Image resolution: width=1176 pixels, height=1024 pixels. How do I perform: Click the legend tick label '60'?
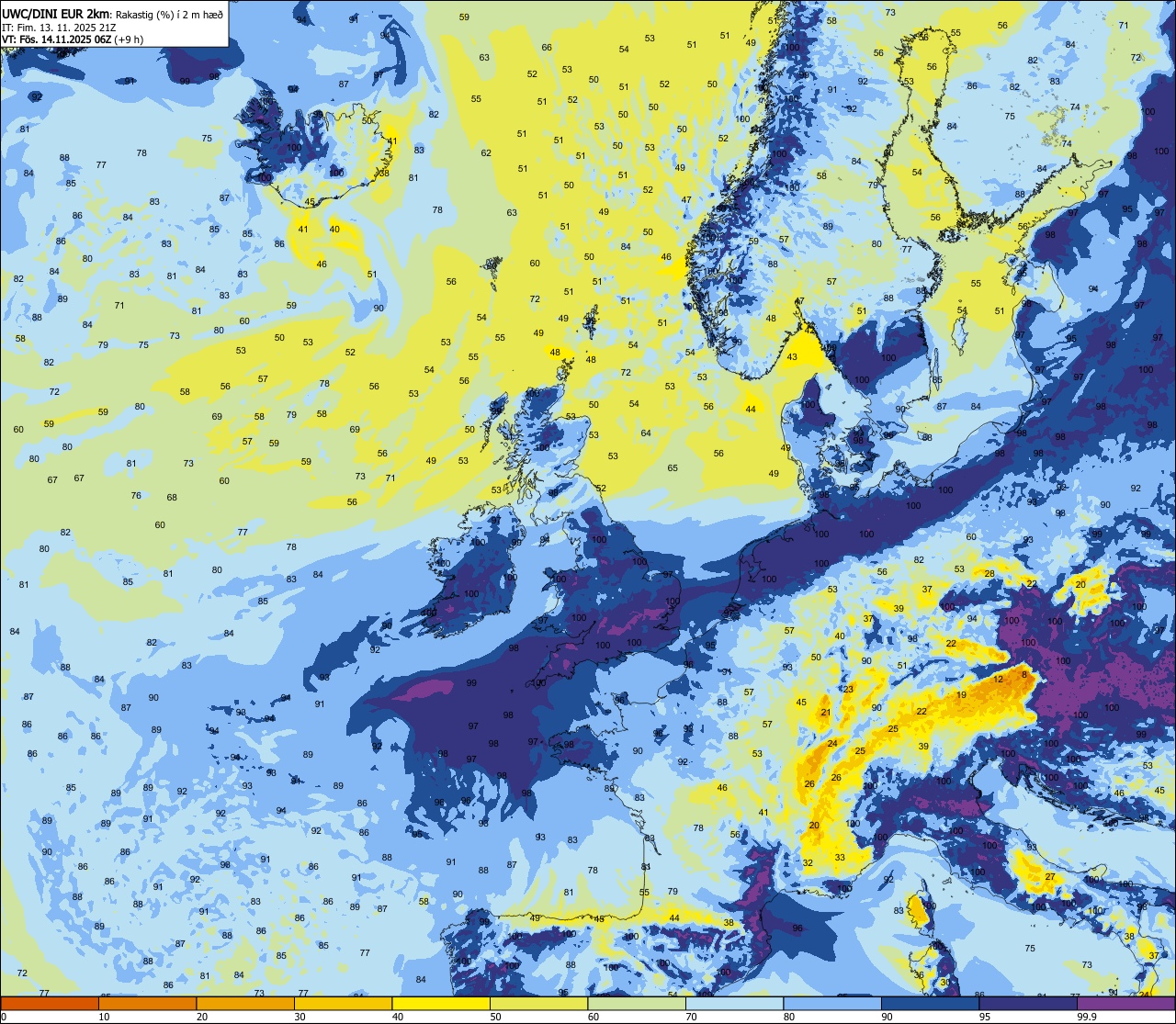(x=594, y=1017)
